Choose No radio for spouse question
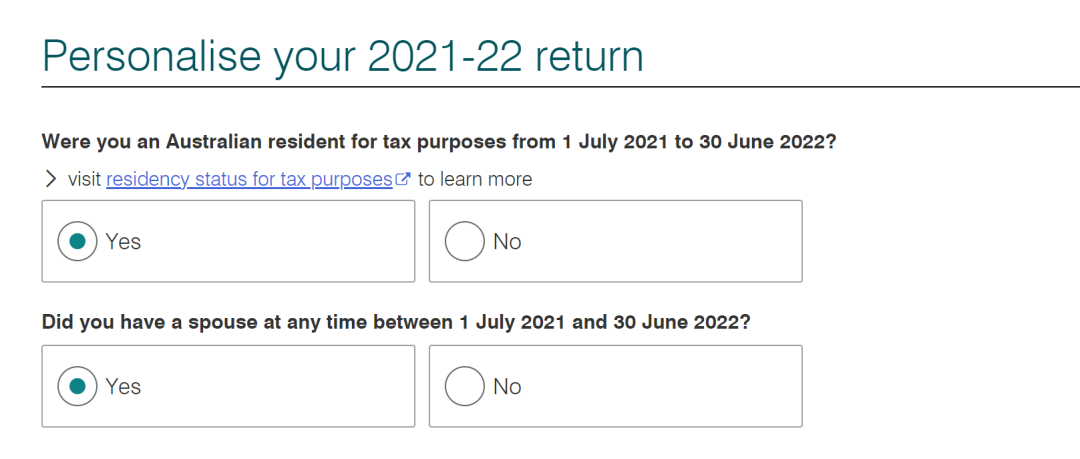This screenshot has width=1080, height=459. (x=465, y=386)
